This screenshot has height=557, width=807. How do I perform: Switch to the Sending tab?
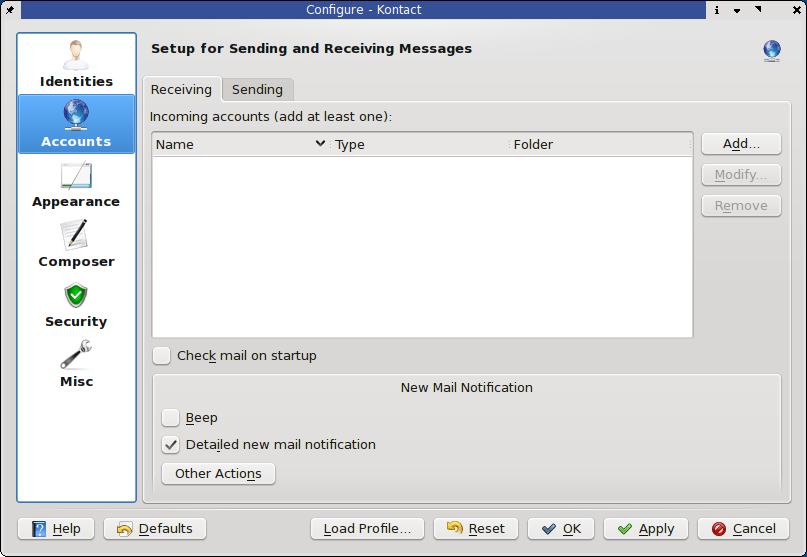(x=257, y=90)
